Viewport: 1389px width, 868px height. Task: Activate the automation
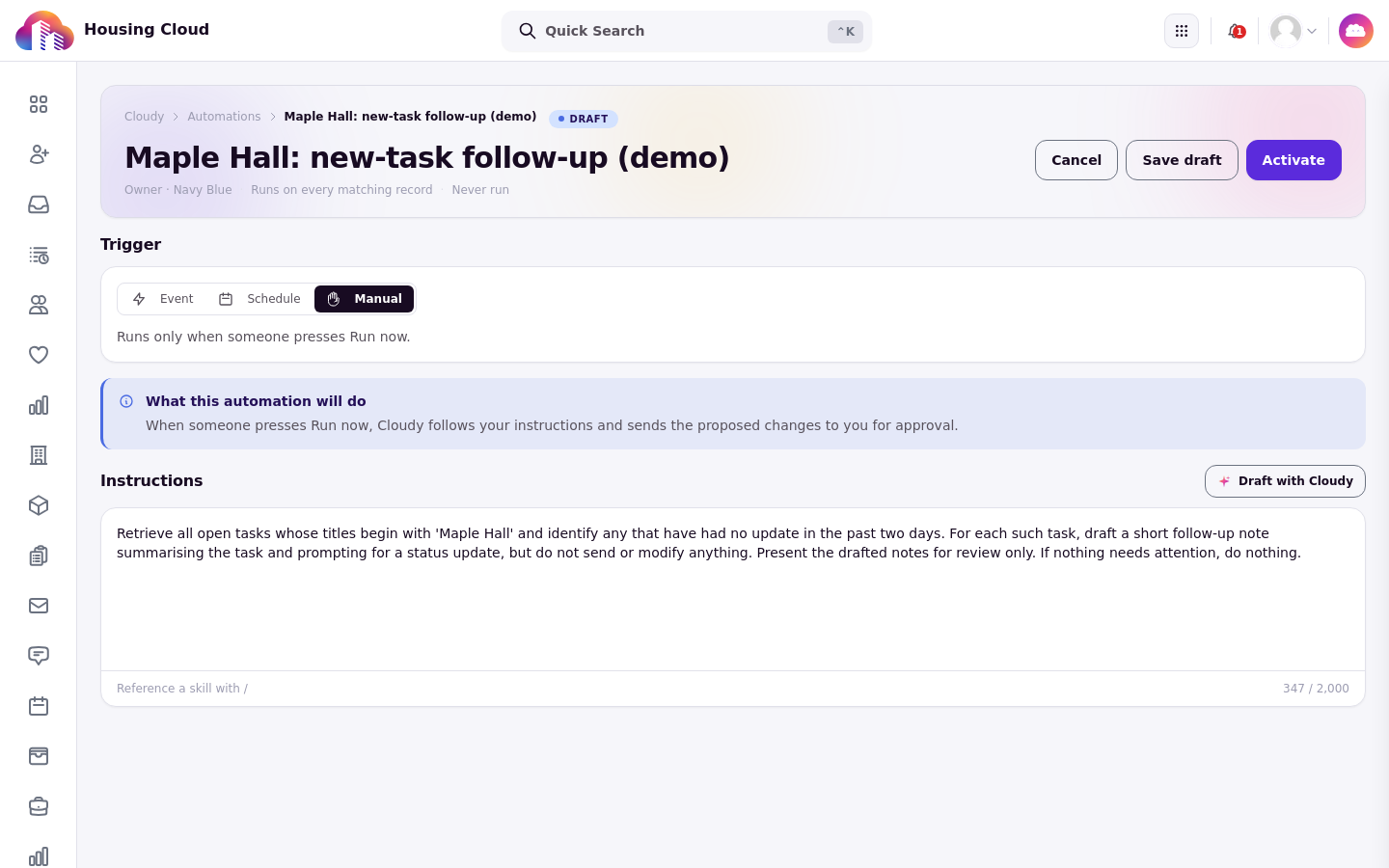[1294, 160]
